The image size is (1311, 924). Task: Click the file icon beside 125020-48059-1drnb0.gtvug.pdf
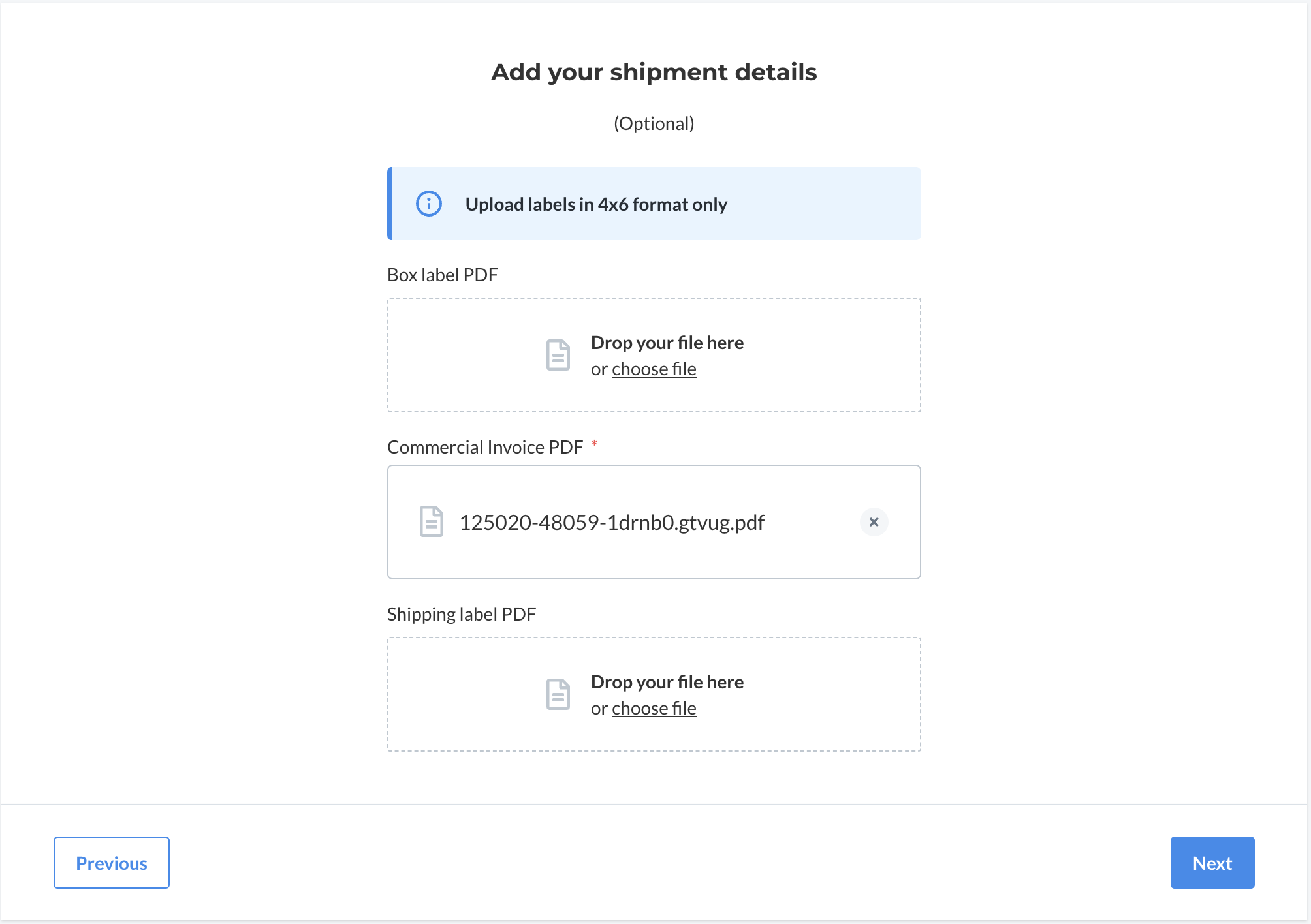[431, 521]
